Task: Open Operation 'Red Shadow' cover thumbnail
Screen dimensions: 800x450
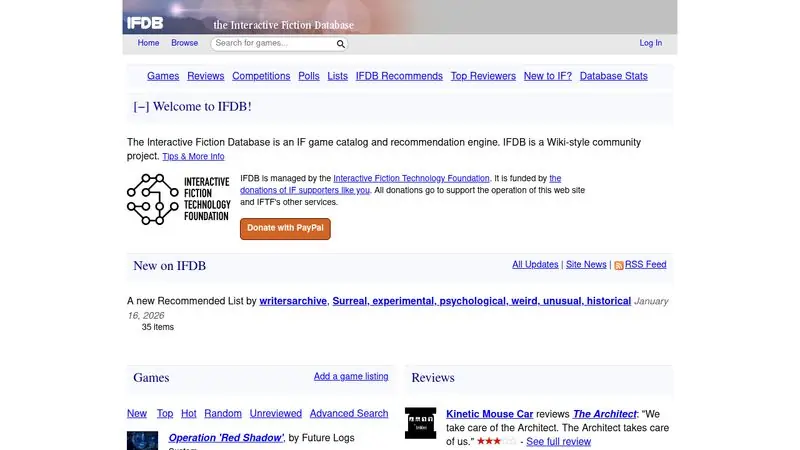Action: coord(142,441)
